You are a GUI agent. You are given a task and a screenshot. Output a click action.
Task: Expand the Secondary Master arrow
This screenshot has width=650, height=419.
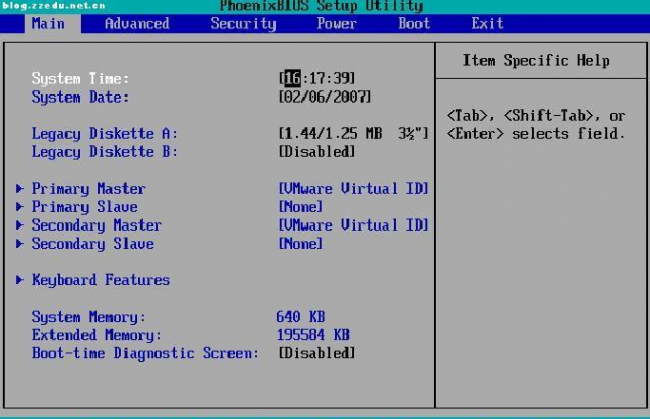pyautogui.click(x=19, y=225)
